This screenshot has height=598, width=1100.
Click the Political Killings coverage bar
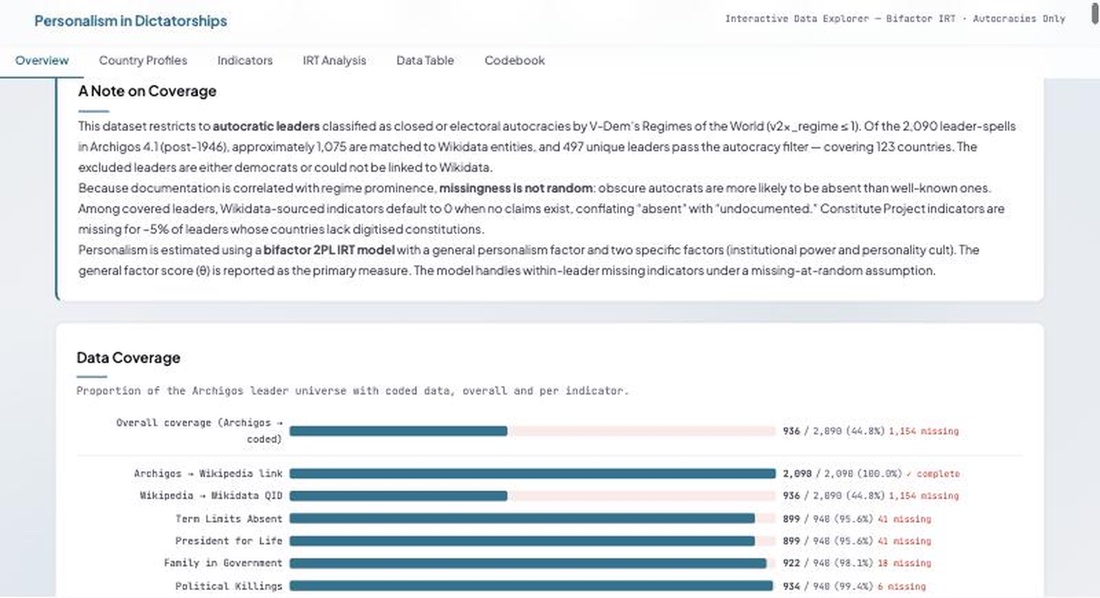click(x=532, y=586)
